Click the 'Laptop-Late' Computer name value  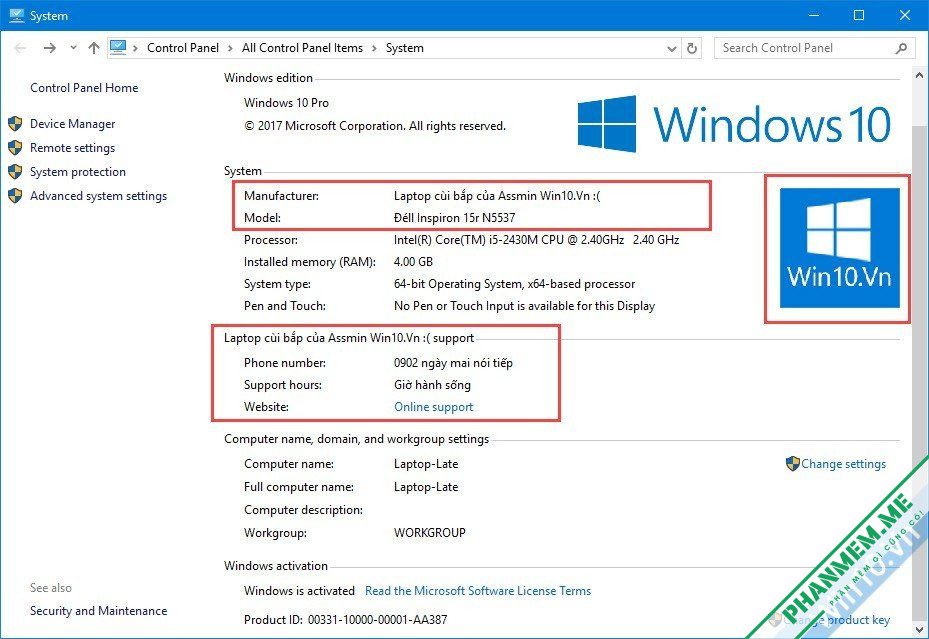426,464
